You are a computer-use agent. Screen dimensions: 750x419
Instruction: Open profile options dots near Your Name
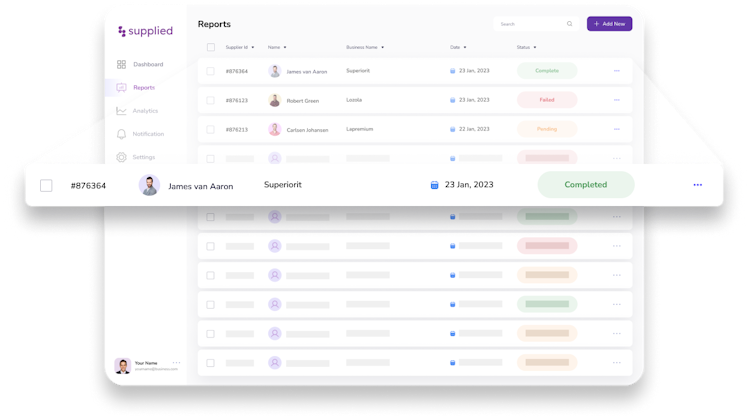pyautogui.click(x=176, y=363)
